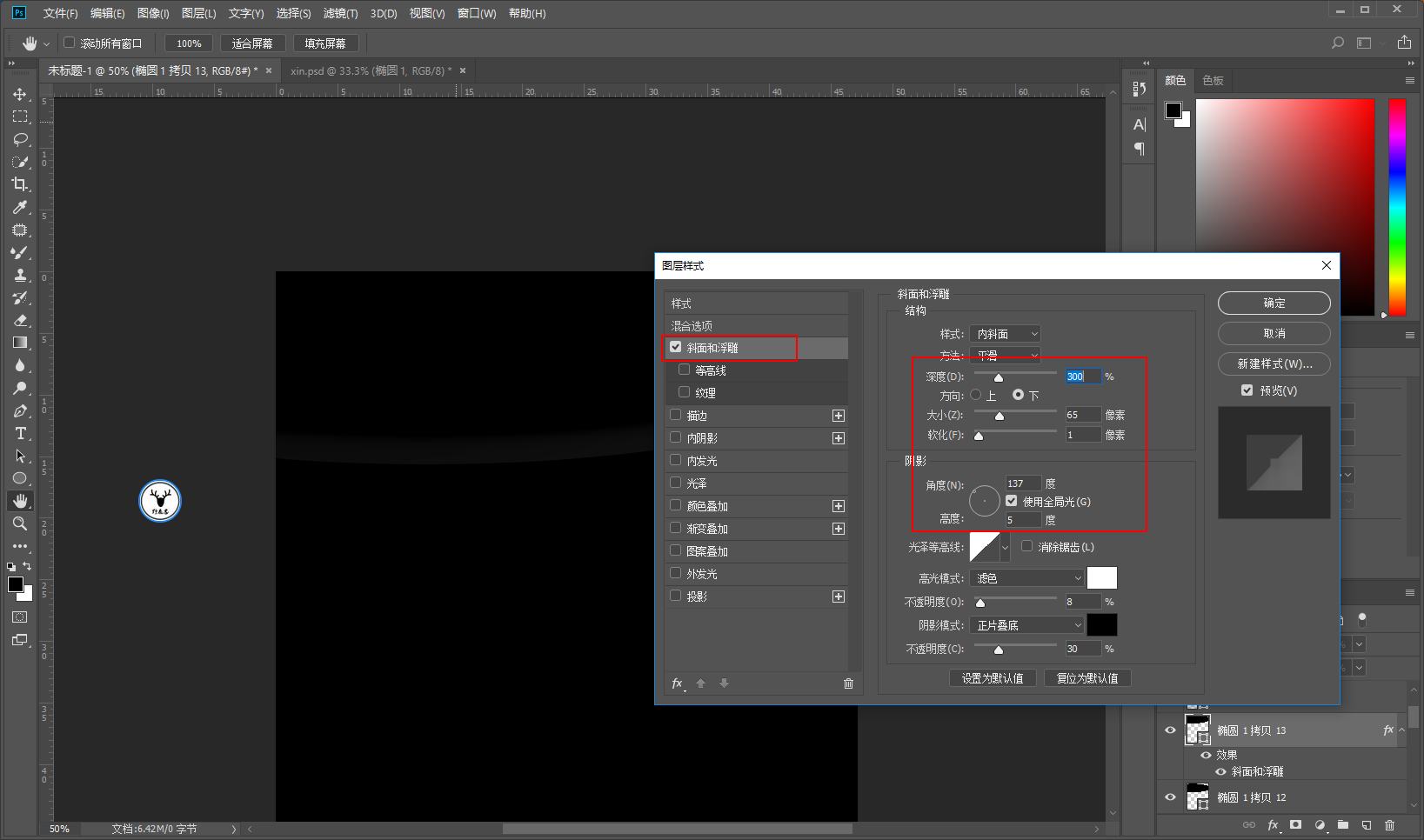Select the Pen tool
The width and height of the screenshot is (1424, 840).
(20, 410)
